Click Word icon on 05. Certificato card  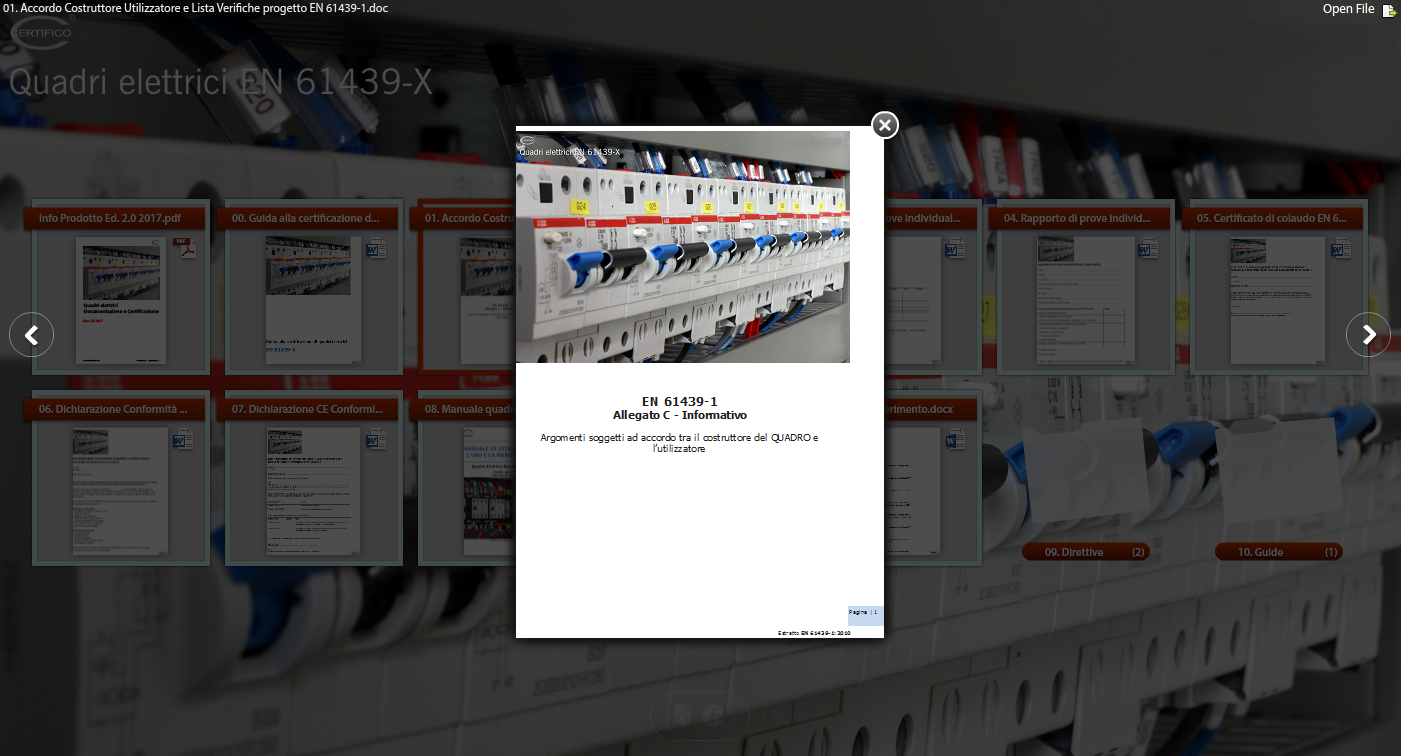coord(1342,248)
